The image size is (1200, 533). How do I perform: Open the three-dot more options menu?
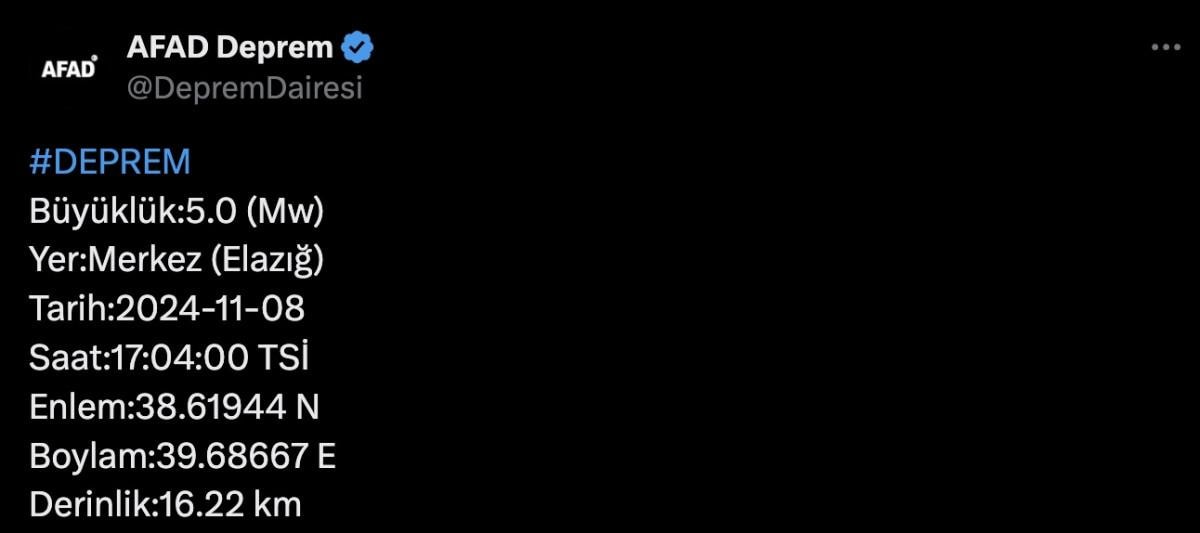pos(1165,47)
